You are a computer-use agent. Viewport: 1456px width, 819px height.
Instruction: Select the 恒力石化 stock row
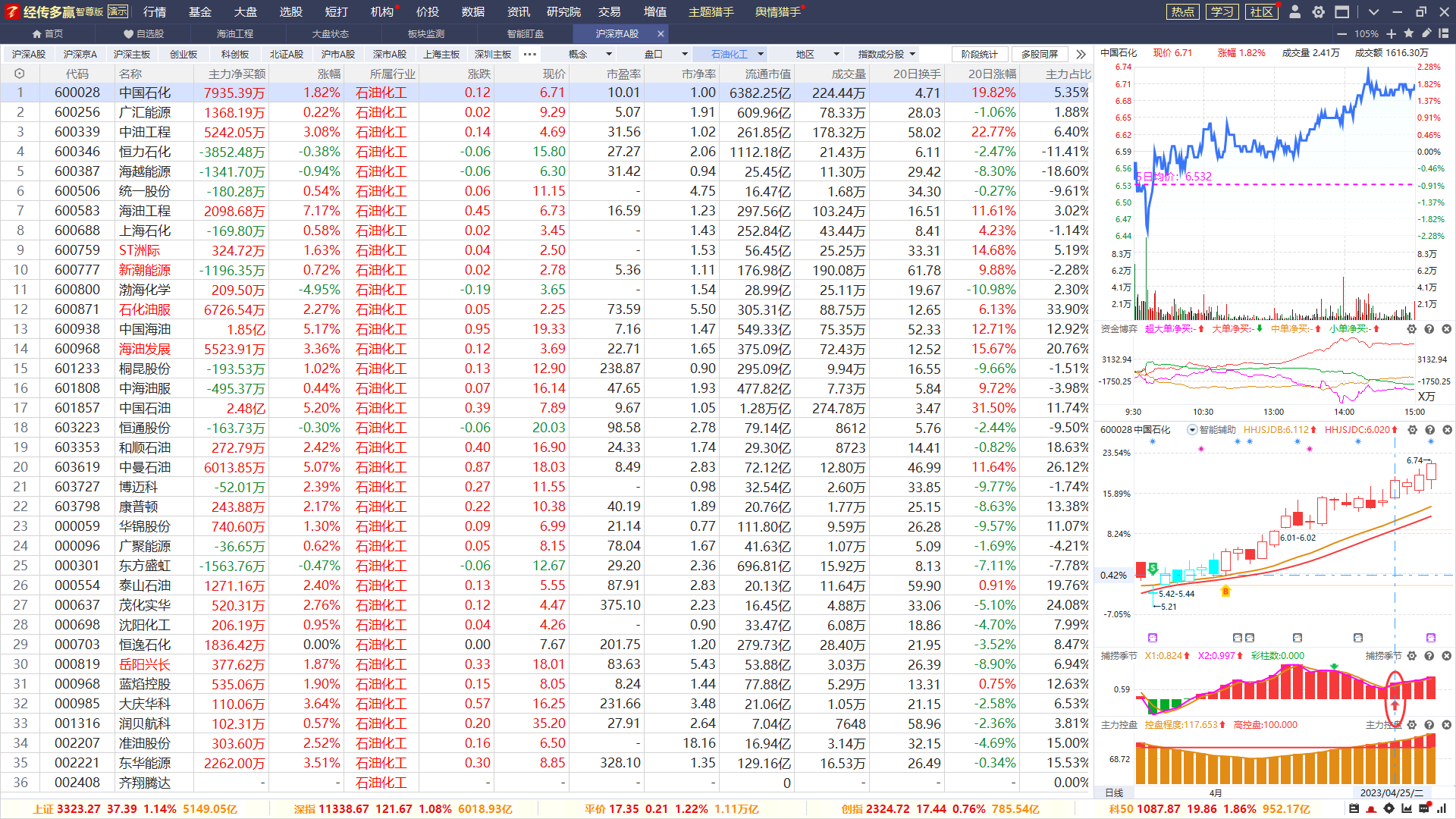pos(544,152)
